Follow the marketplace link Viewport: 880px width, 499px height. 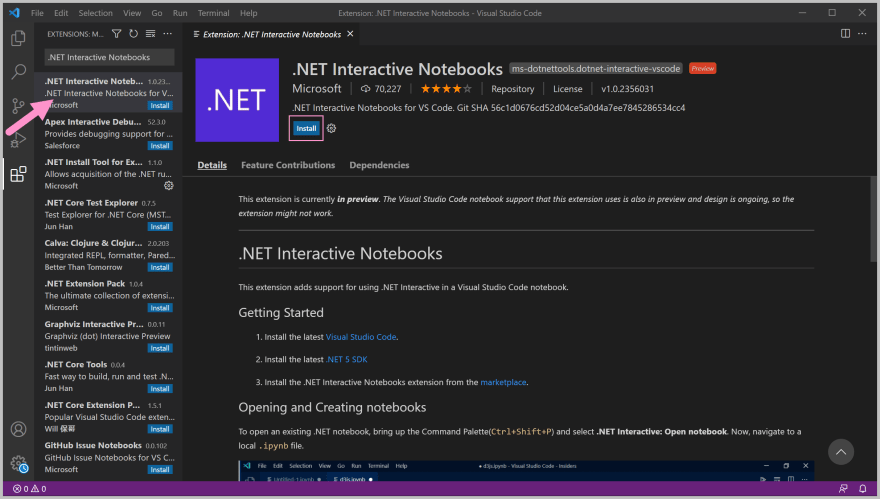(503, 382)
